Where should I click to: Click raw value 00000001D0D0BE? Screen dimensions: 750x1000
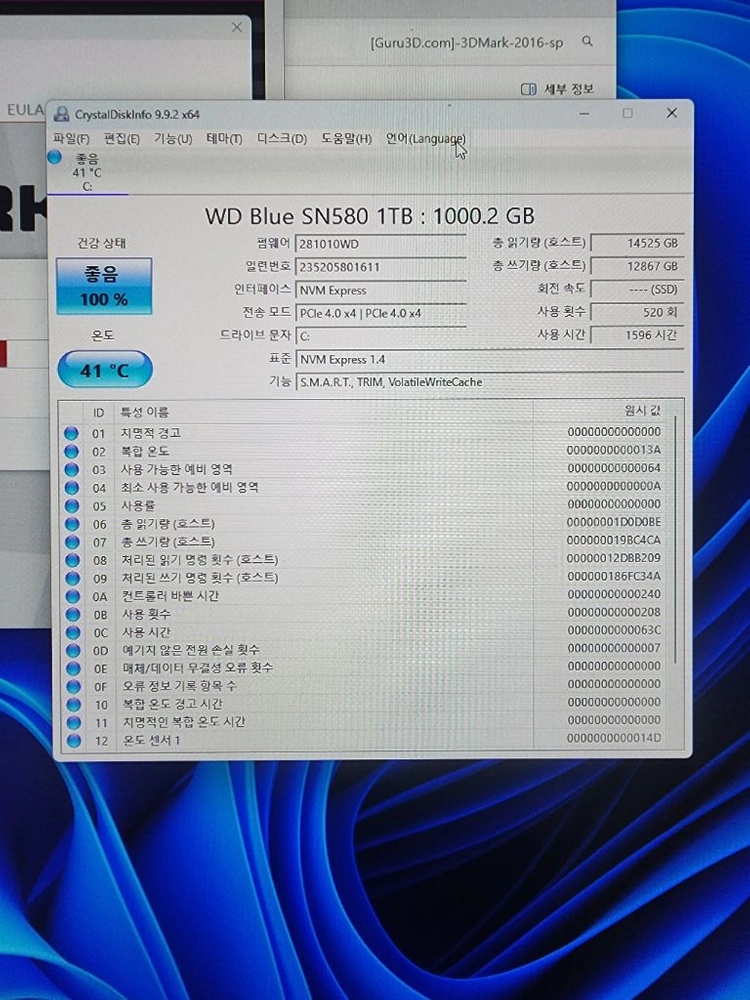tap(614, 522)
